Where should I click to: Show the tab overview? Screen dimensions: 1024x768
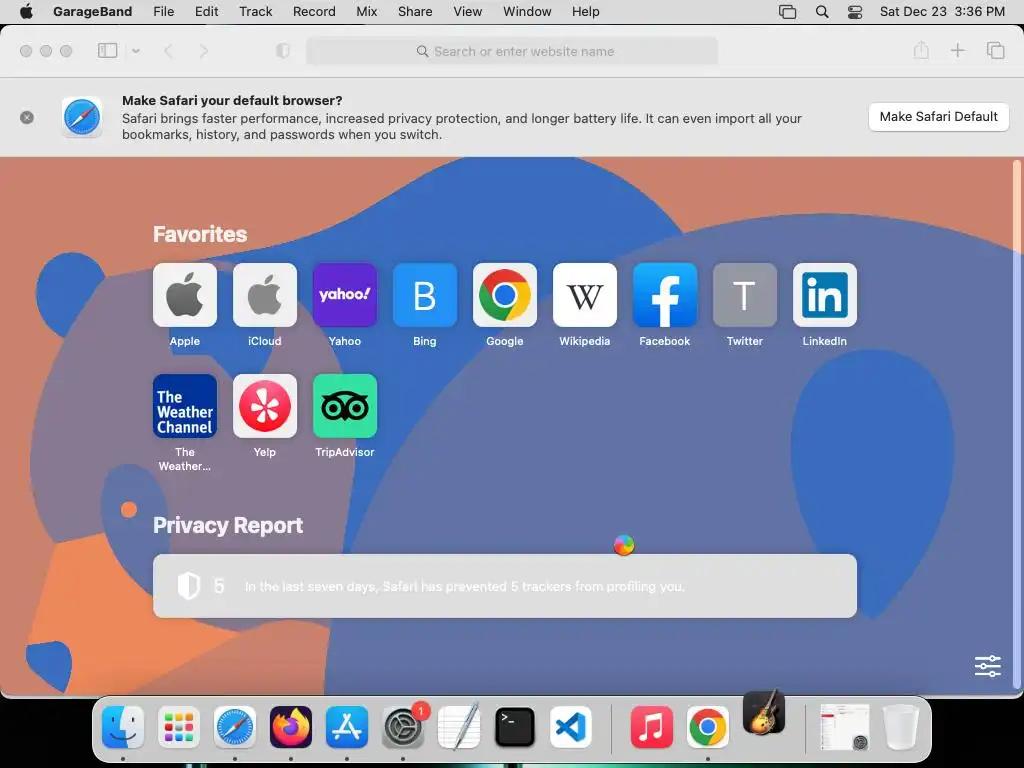[x=995, y=50]
